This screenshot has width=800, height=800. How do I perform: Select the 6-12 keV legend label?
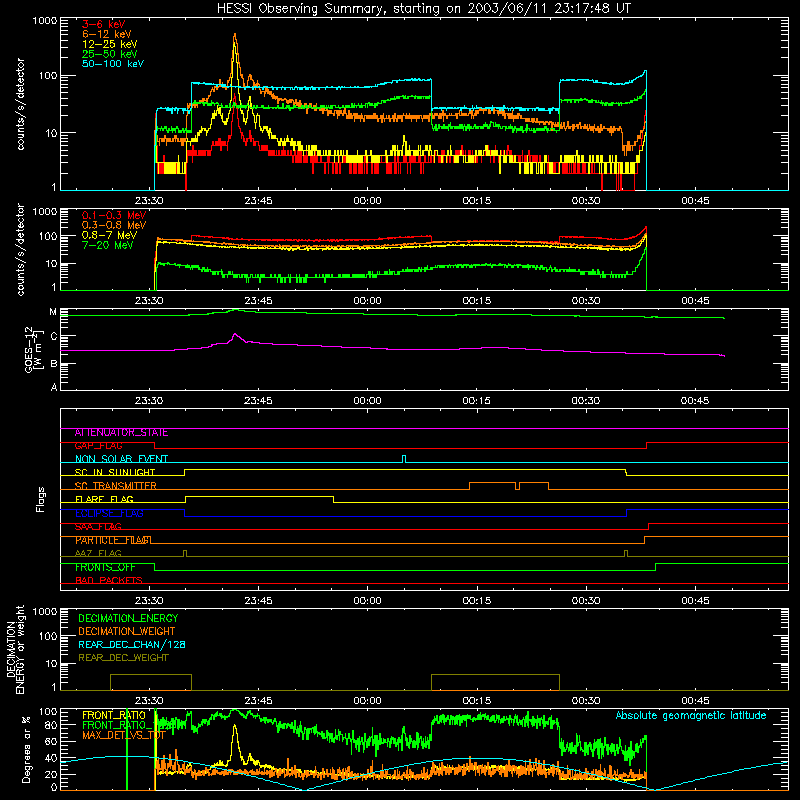coord(107,34)
